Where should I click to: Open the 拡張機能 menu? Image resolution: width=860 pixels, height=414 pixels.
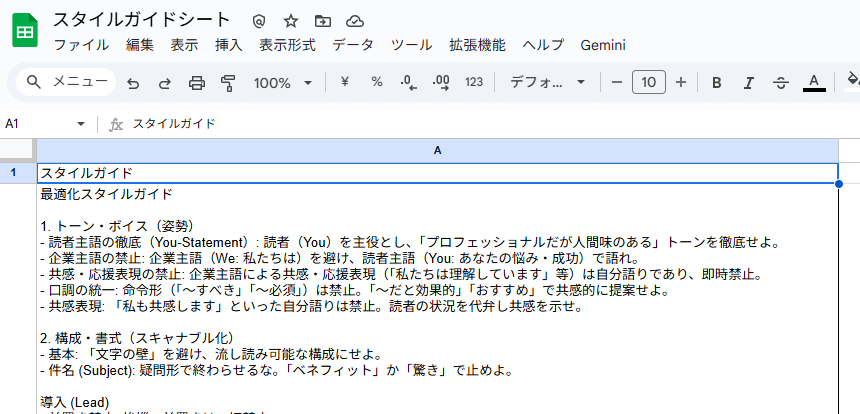(477, 45)
